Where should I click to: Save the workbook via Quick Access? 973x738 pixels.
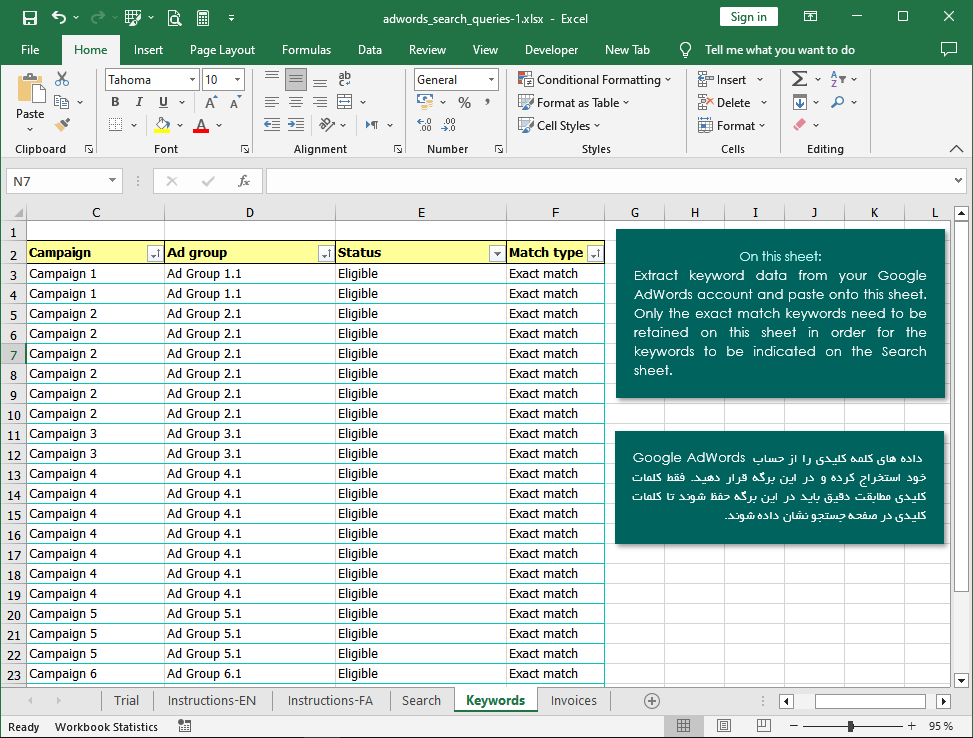pyautogui.click(x=29, y=18)
